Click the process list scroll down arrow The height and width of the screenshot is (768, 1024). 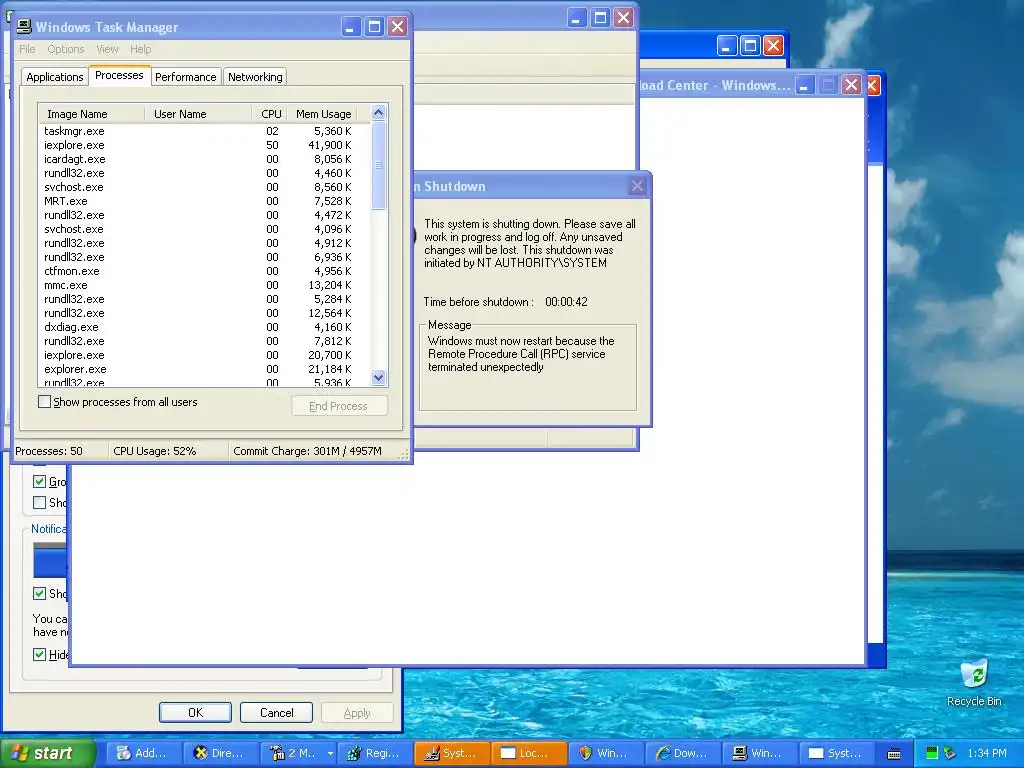[378, 377]
